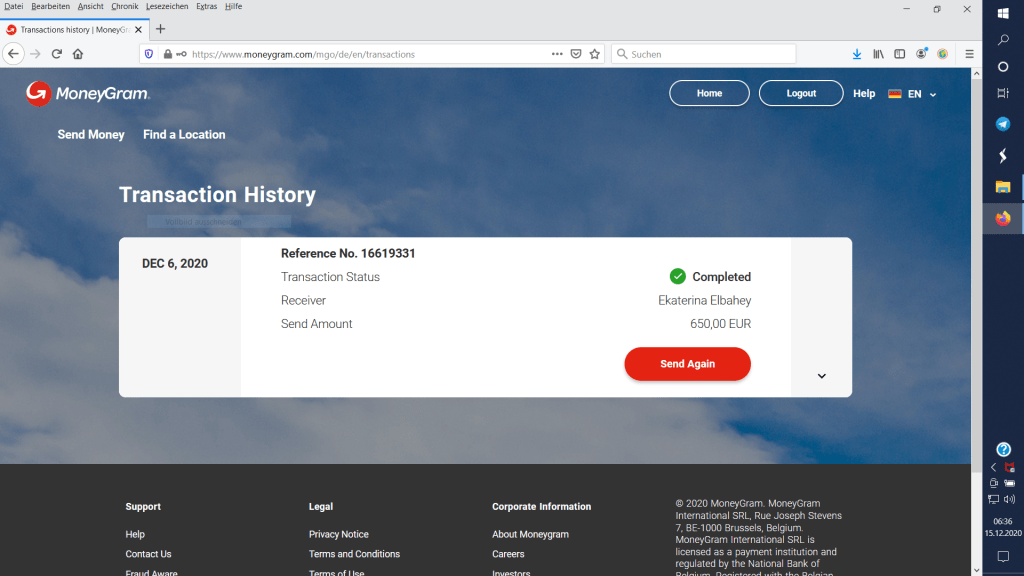The width and height of the screenshot is (1024, 576).
Task: Open the Firefox downloads arrow
Action: (857, 54)
